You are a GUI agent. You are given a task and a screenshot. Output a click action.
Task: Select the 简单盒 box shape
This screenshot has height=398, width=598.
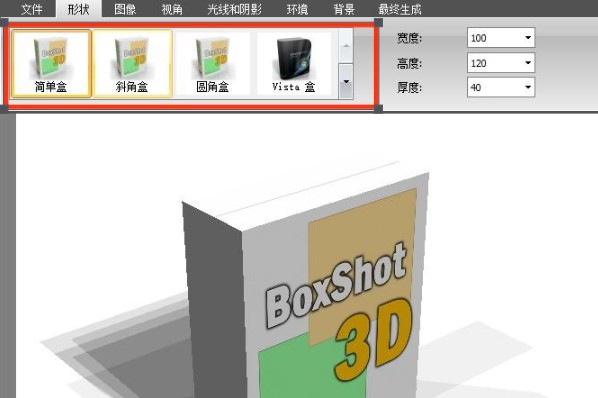(51, 64)
